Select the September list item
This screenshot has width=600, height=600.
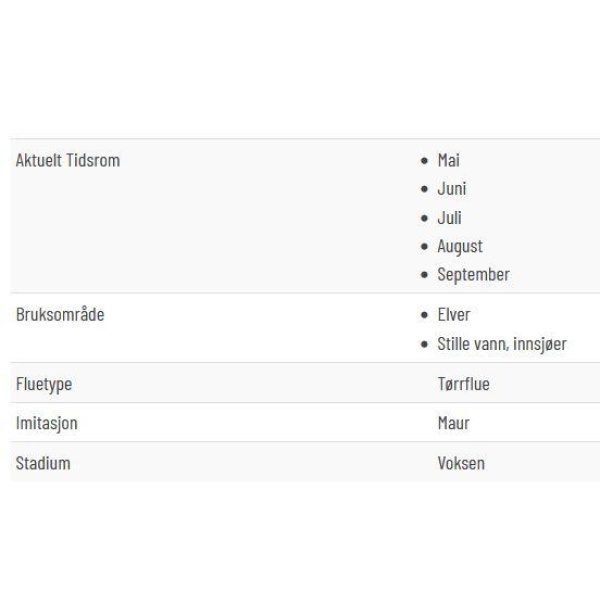click(x=474, y=275)
